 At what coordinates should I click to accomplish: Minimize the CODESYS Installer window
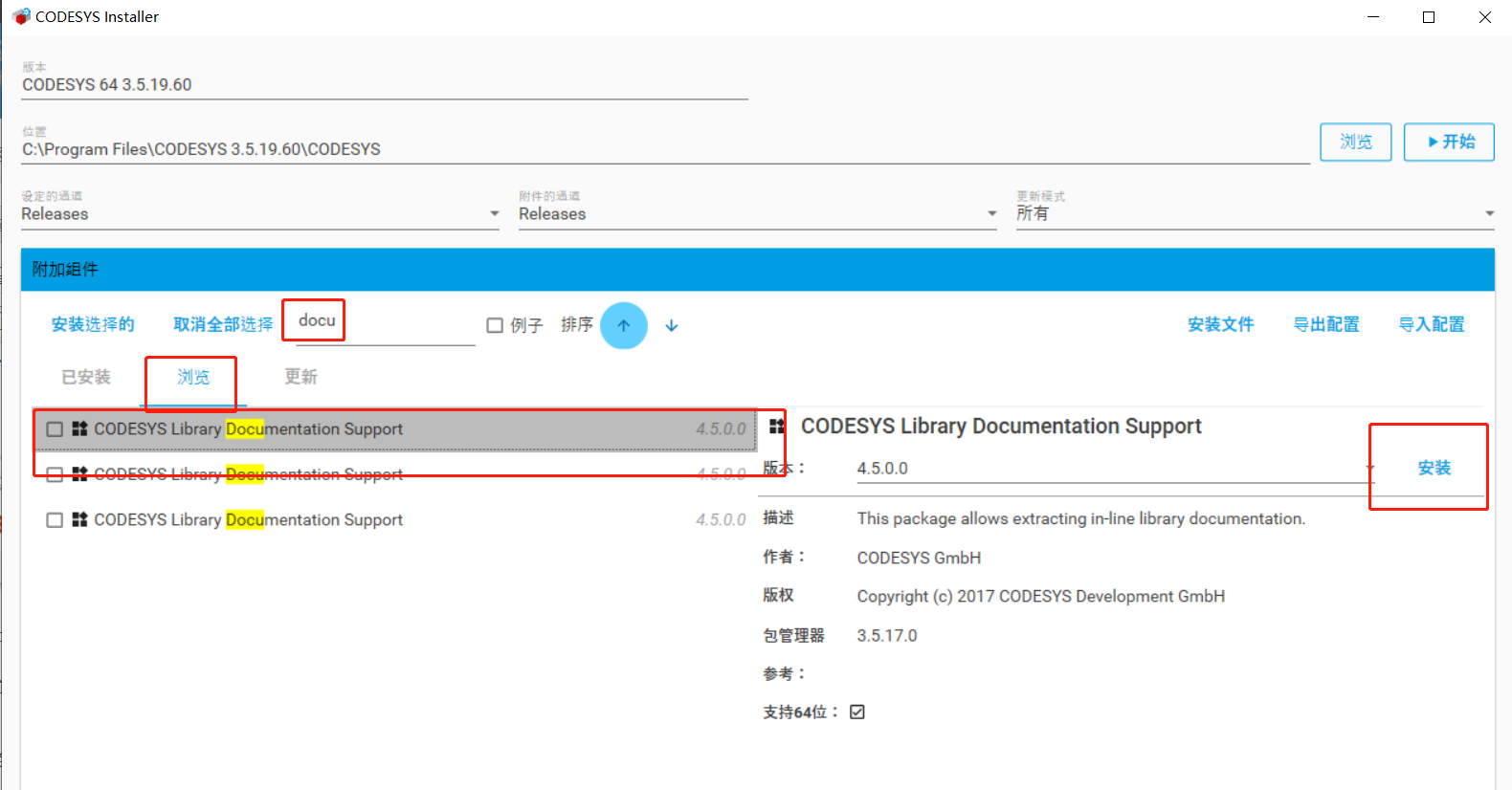point(1373,17)
